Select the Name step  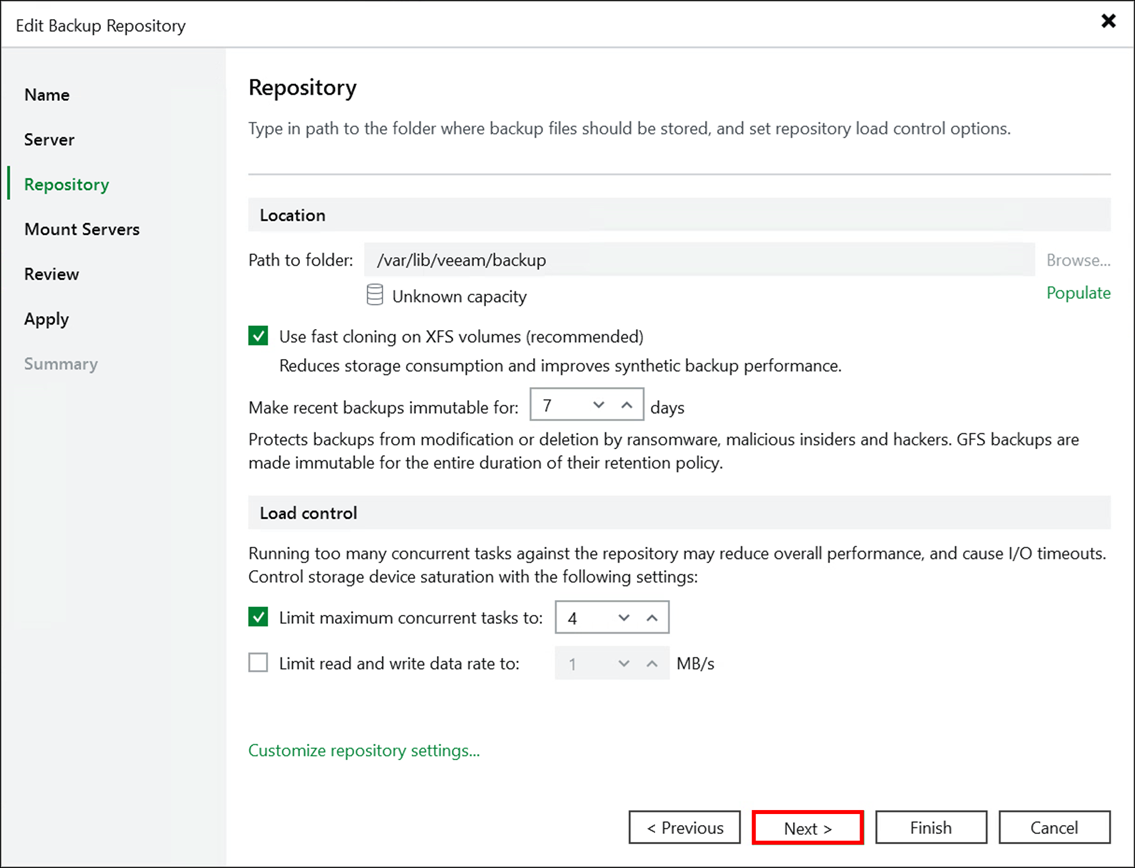[x=46, y=94]
